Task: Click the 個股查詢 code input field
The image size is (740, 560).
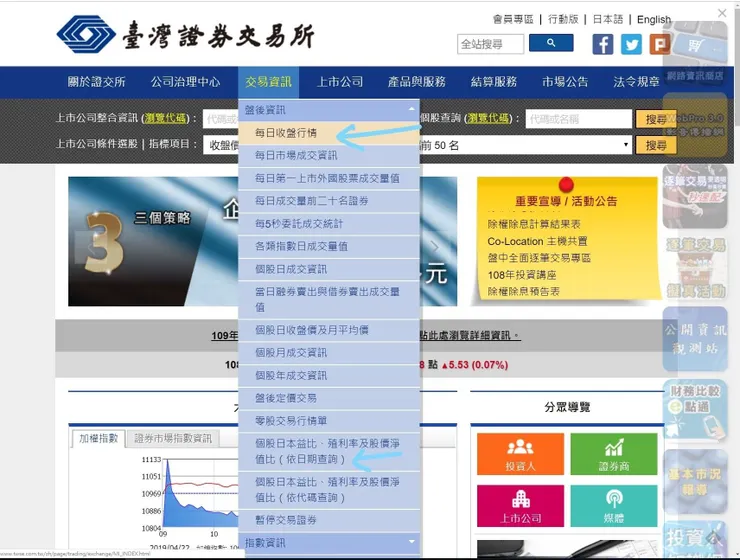Action: coord(579,119)
